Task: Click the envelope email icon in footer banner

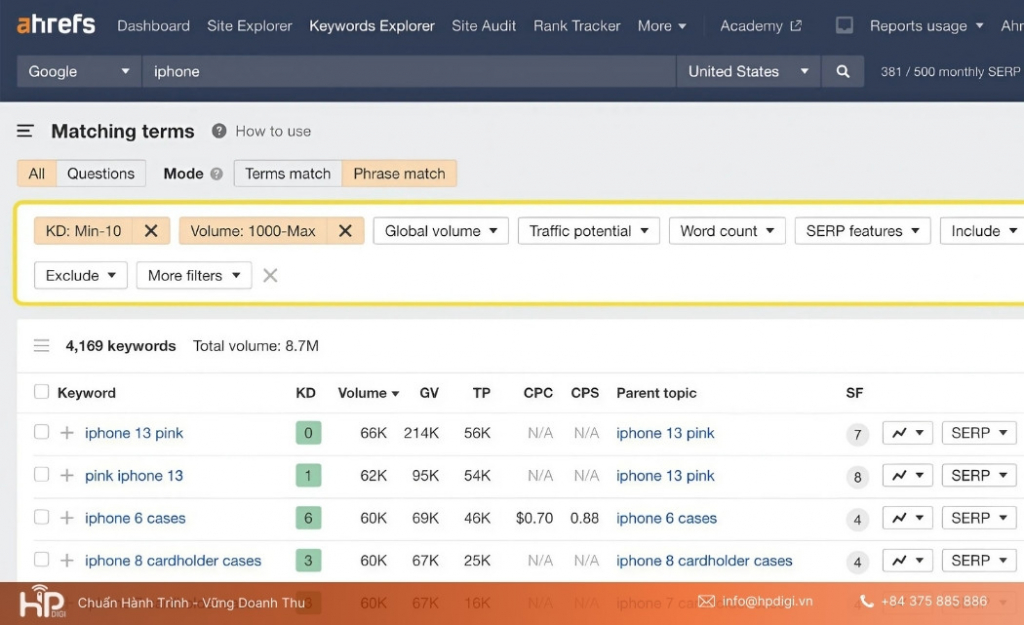Action: [x=706, y=601]
